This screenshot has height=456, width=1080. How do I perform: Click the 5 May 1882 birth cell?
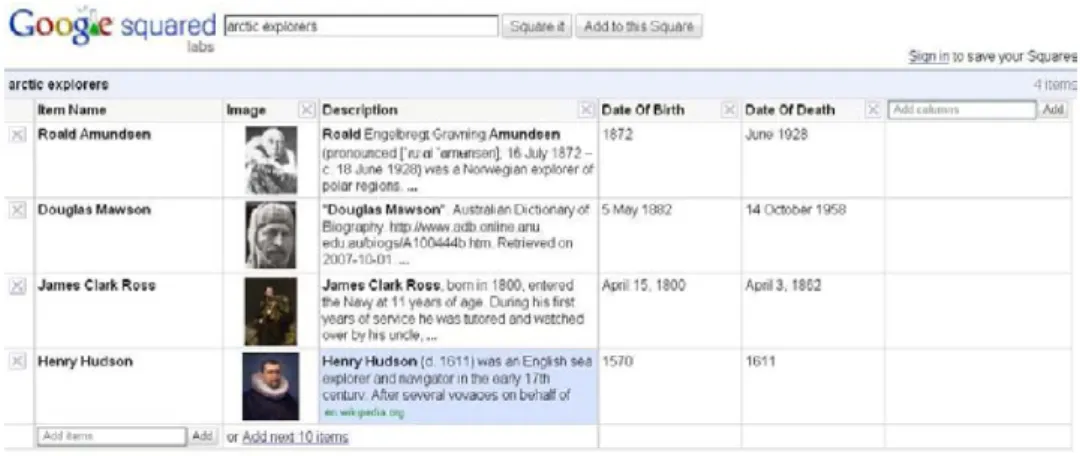(x=636, y=209)
